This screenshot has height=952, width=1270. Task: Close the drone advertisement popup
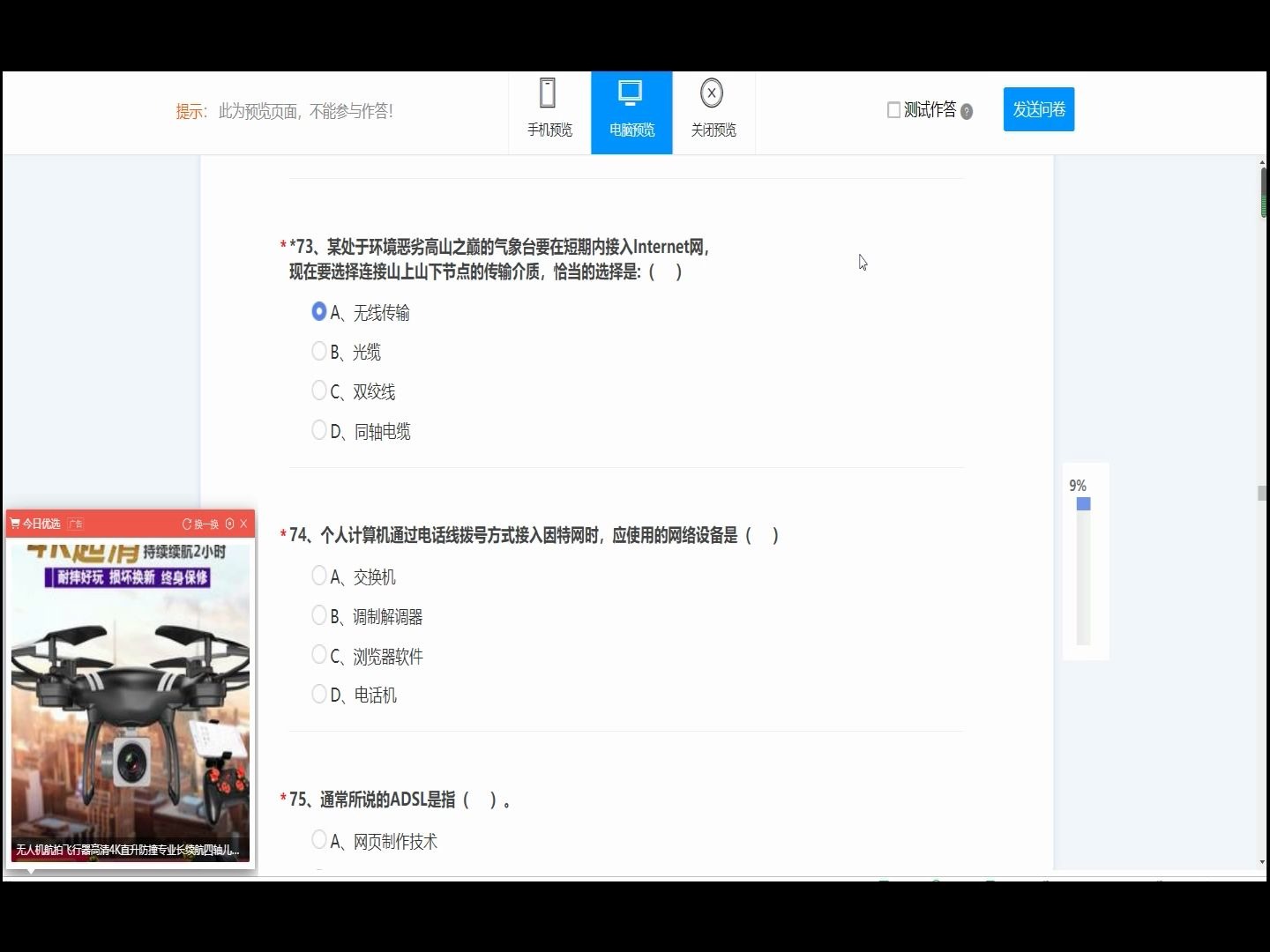(244, 523)
